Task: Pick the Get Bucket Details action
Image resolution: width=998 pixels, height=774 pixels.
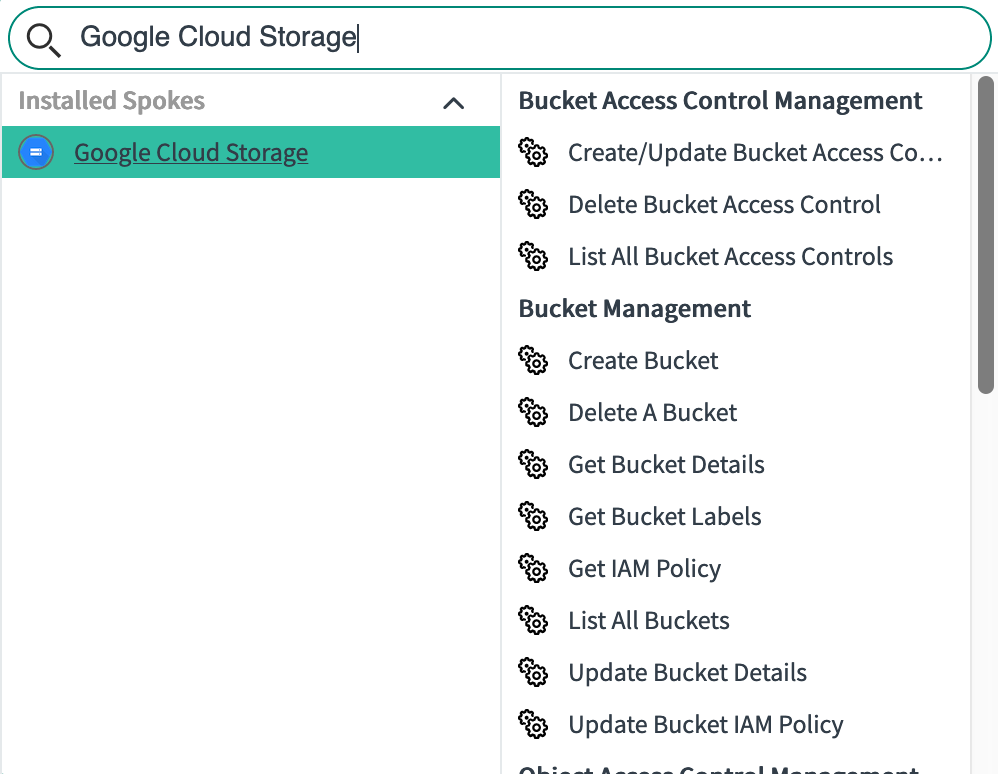Action: [x=666, y=465]
